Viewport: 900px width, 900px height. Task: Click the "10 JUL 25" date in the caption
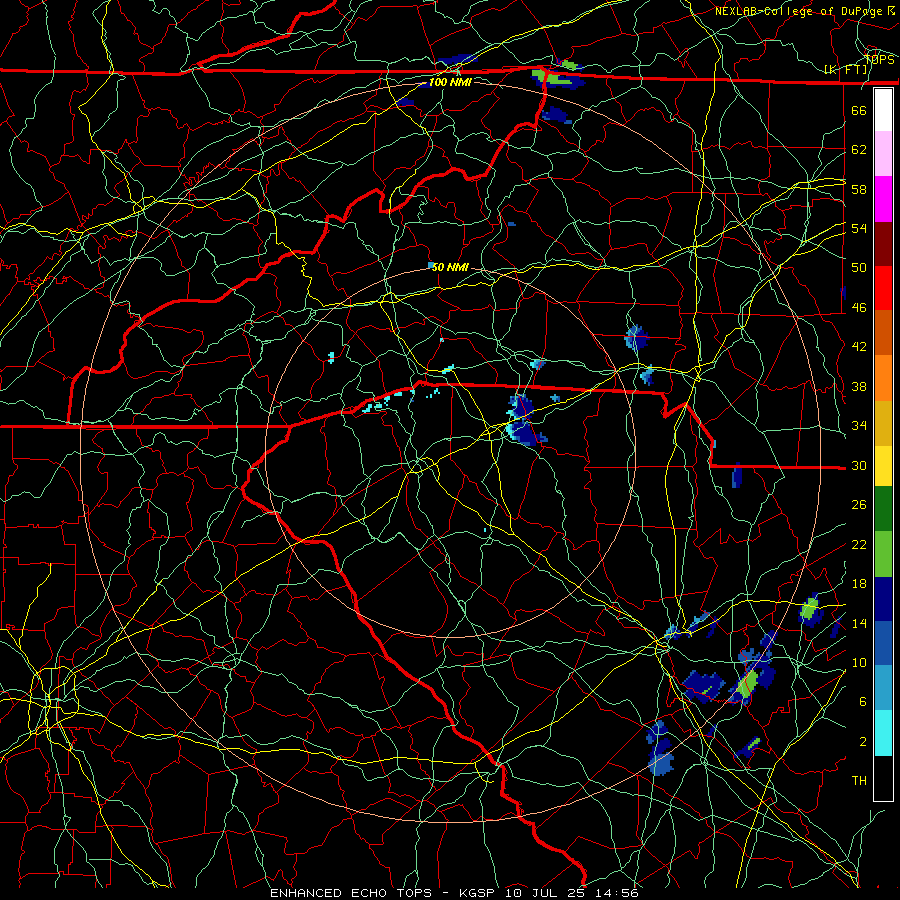(x=547, y=893)
